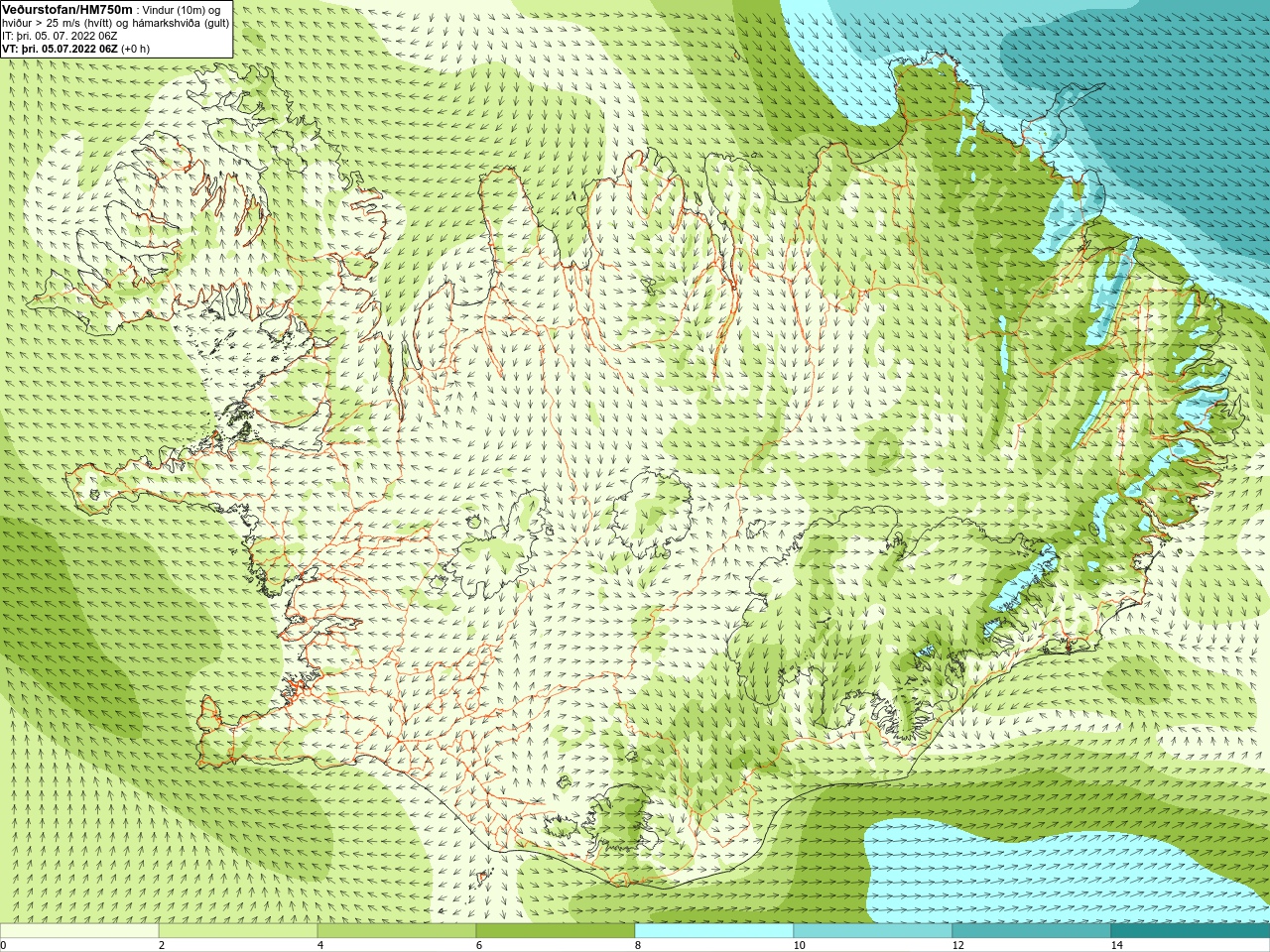Screen dimensions: 1270x952
Task: Click the medium green 4–6 legend swatch
Action: 397,931
